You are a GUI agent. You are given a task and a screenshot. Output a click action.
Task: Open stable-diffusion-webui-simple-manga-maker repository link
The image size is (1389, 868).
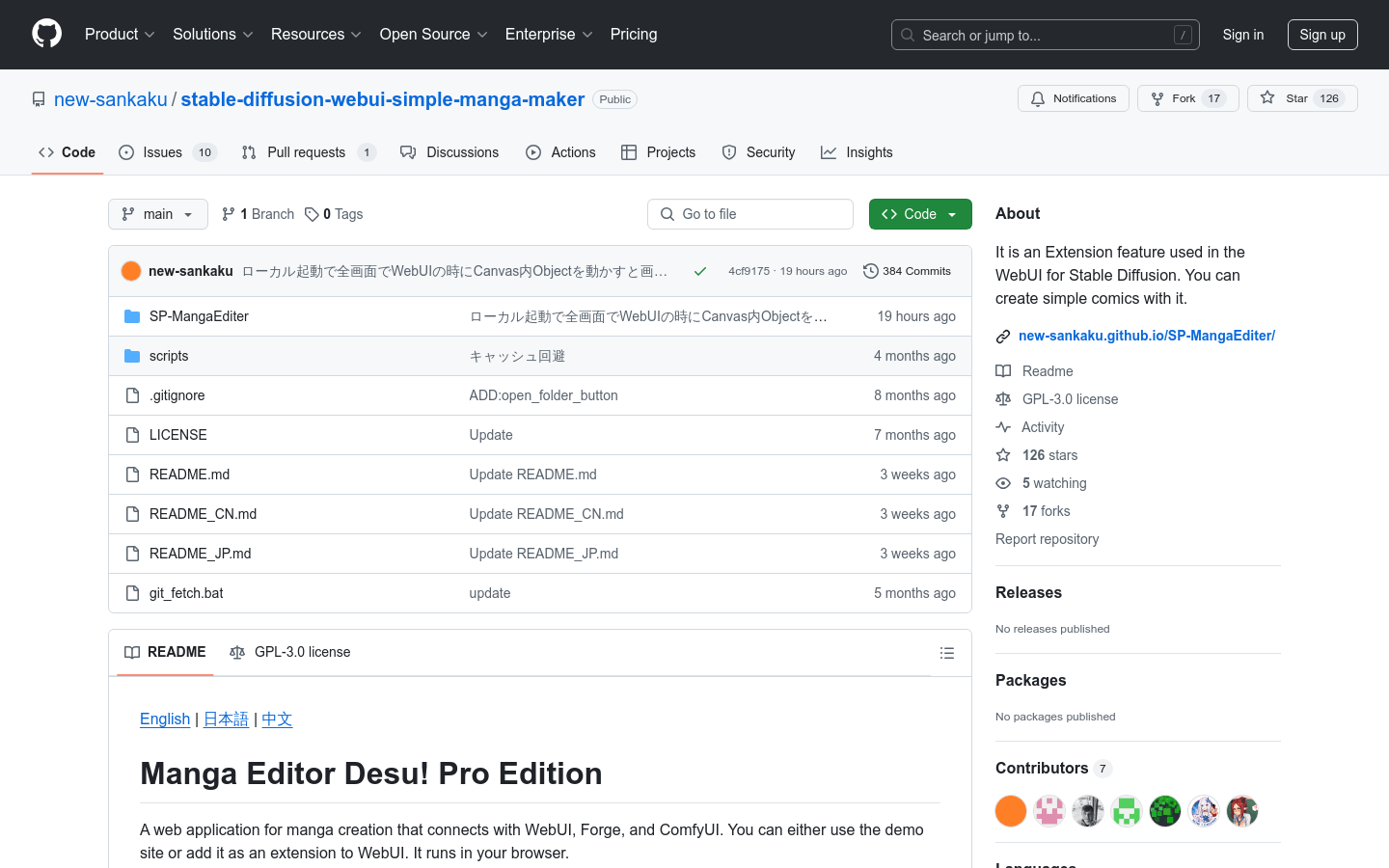pos(383,99)
